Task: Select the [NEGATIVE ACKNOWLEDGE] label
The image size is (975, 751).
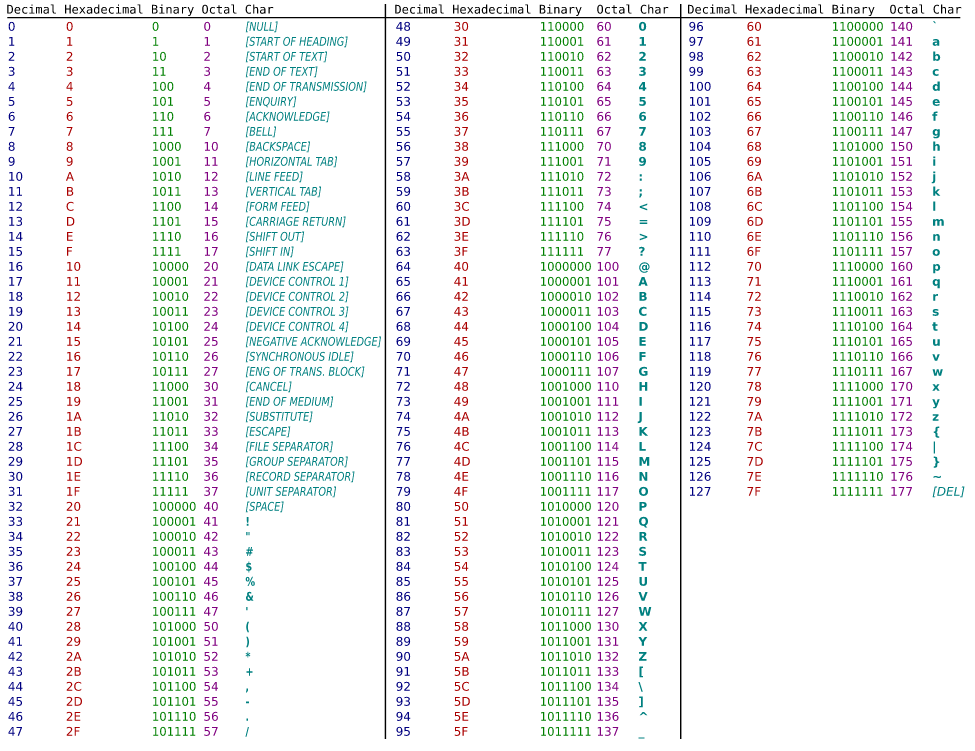Action: 313,342
